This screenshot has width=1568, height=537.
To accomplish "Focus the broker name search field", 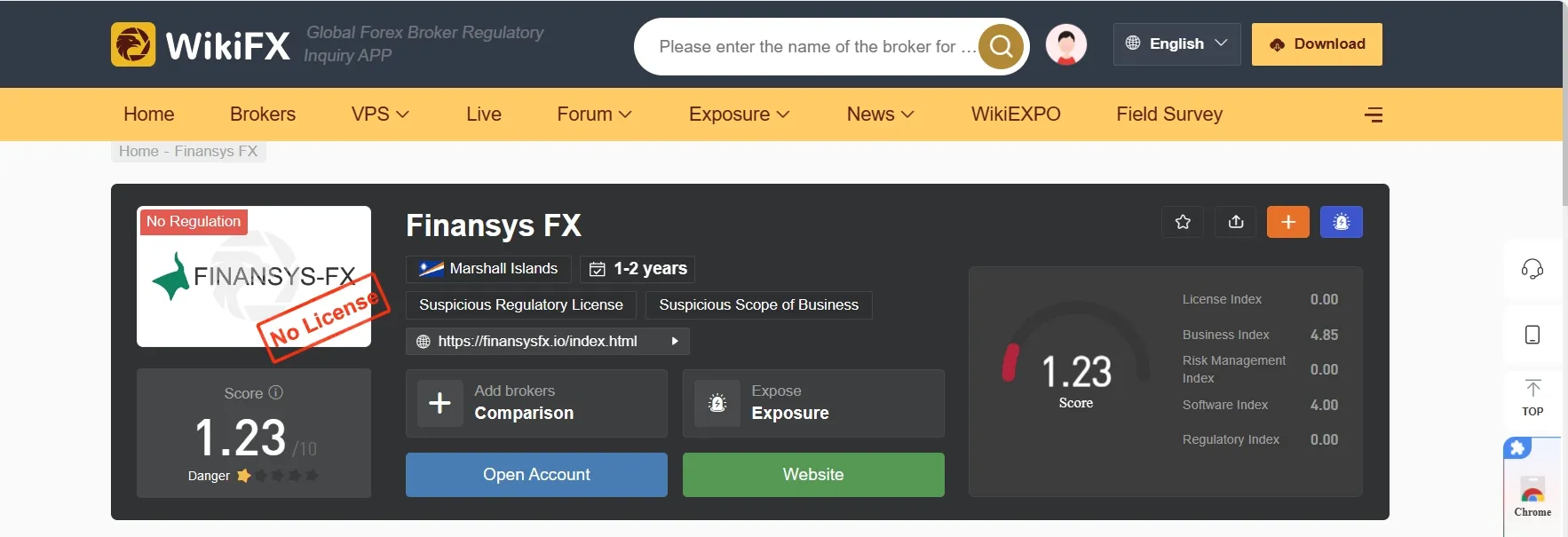I will (x=817, y=46).
